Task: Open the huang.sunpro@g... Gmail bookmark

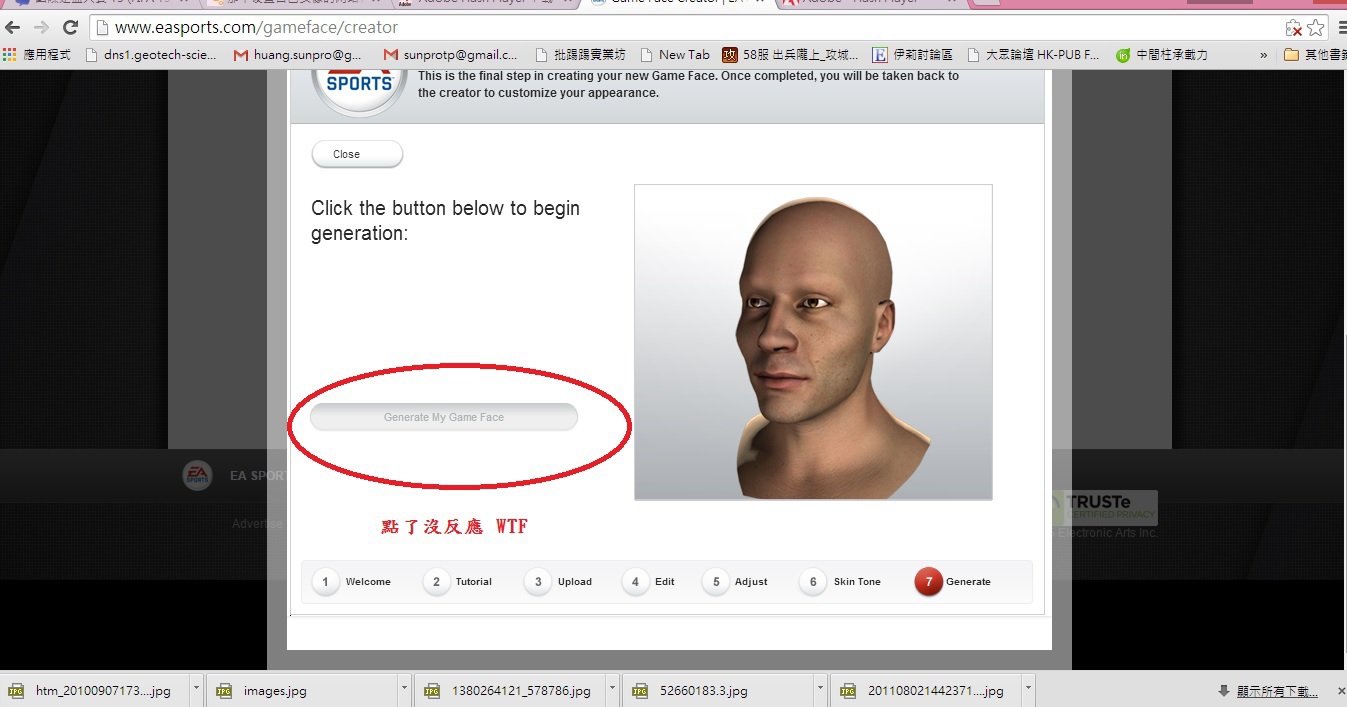Action: (298, 55)
